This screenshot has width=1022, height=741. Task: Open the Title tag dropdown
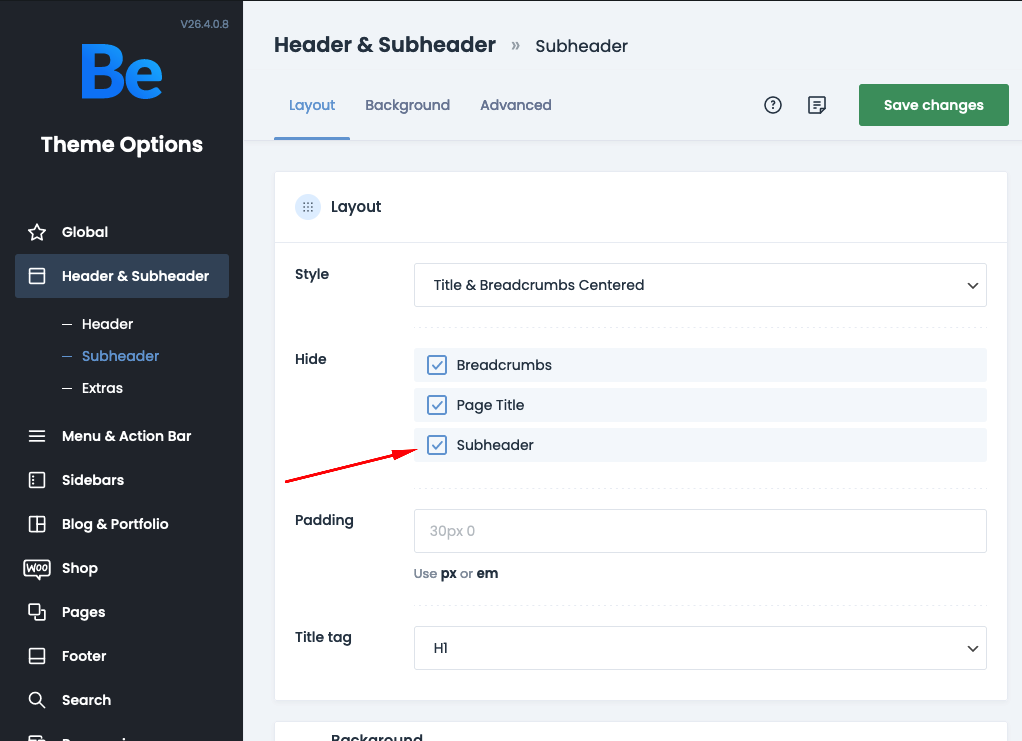[700, 648]
